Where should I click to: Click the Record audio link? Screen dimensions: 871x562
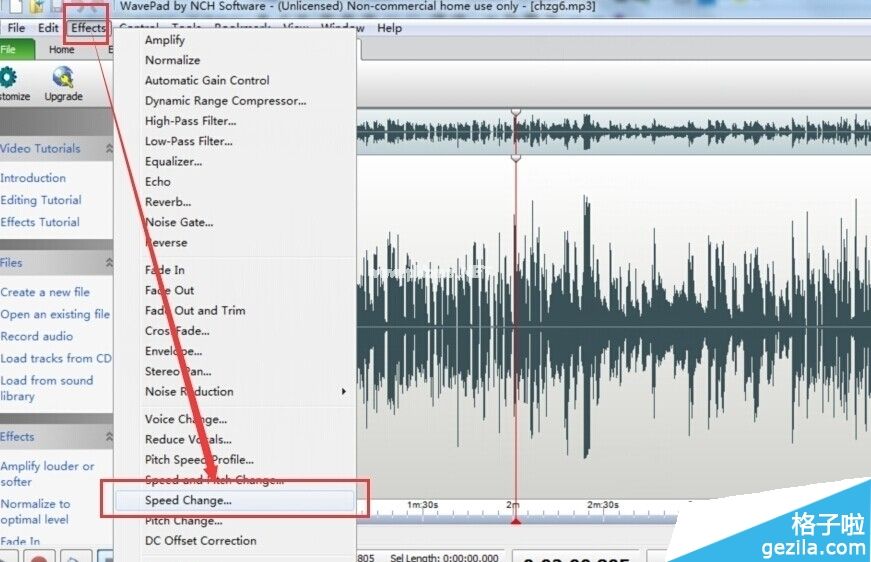pos(37,336)
